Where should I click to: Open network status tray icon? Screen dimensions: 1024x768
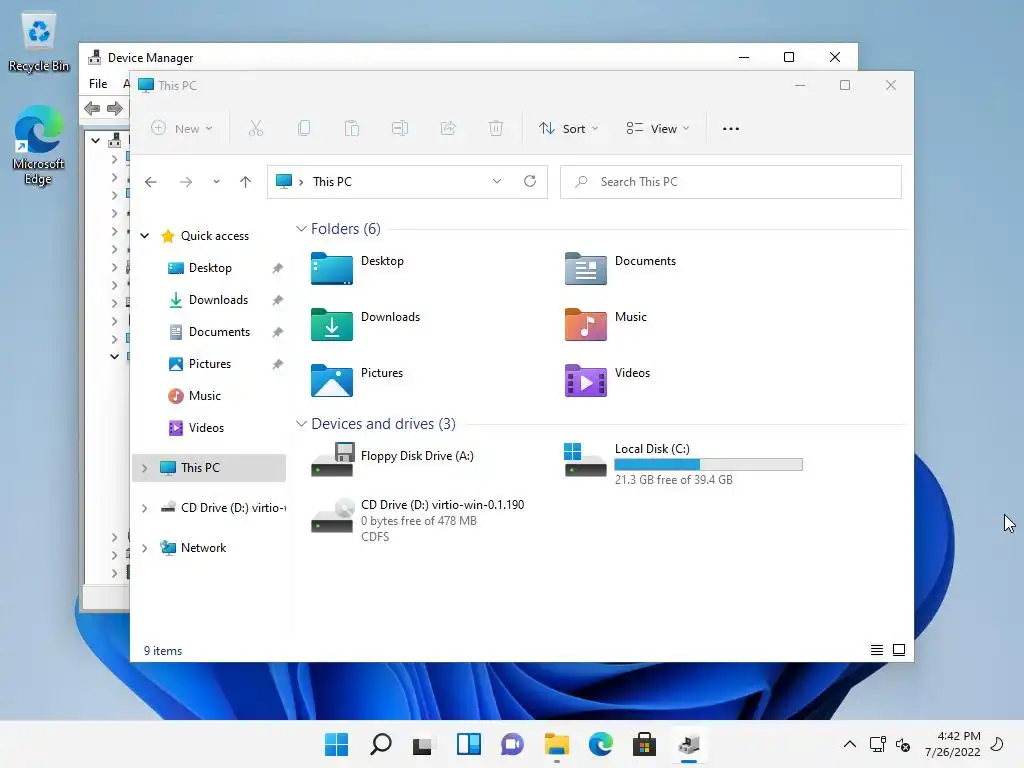pyautogui.click(x=878, y=744)
